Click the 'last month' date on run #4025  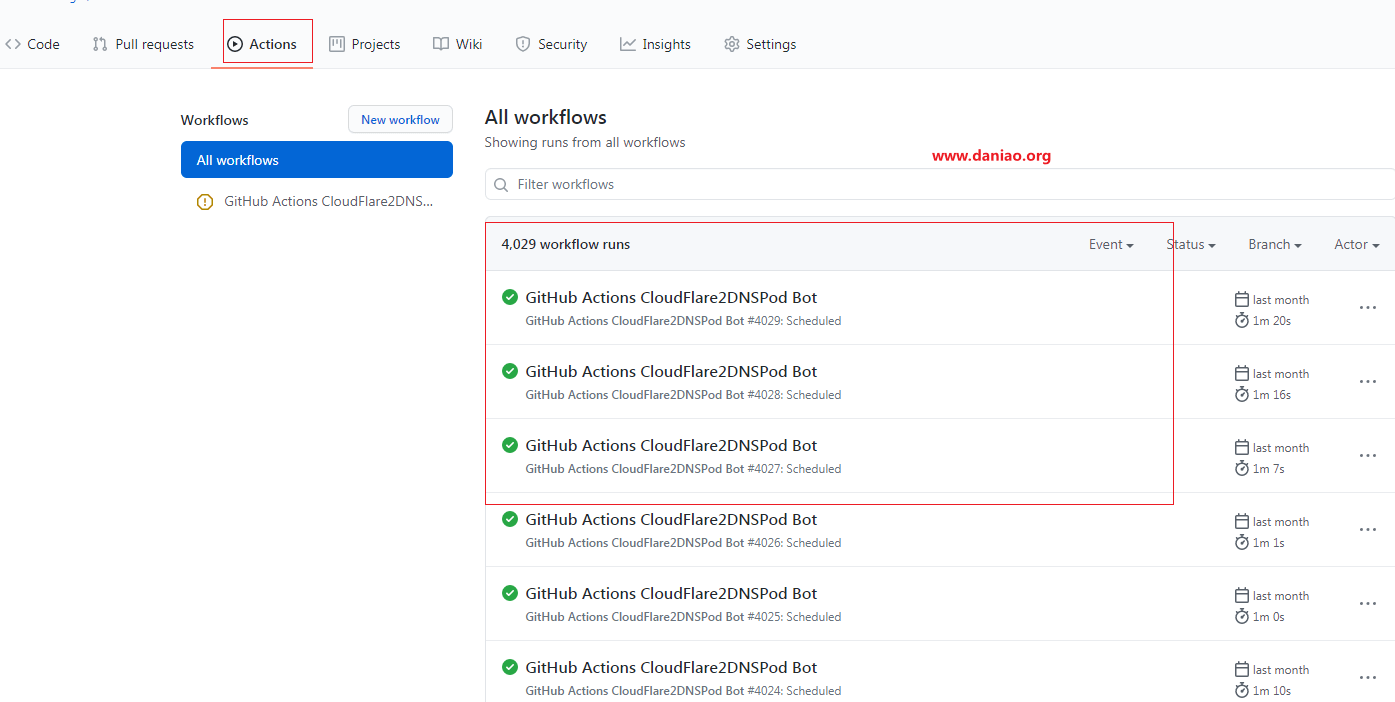point(1281,596)
